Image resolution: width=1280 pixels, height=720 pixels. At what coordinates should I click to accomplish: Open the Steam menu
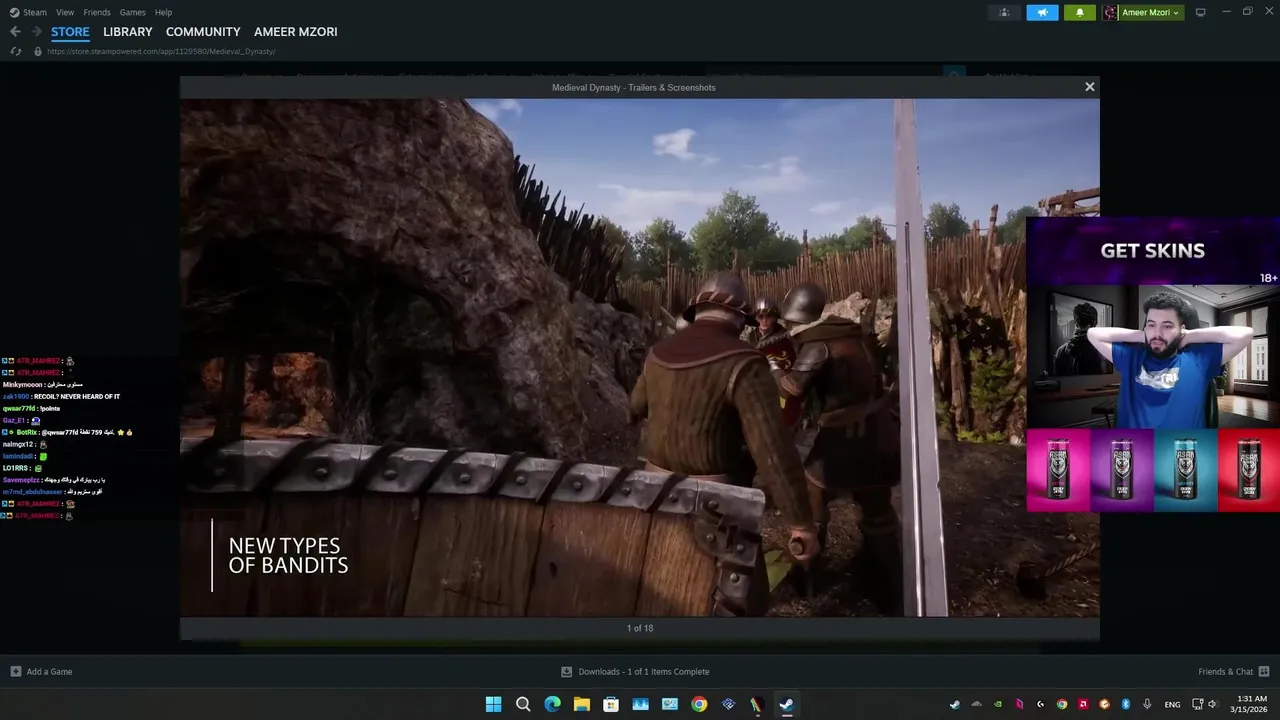pos(28,12)
